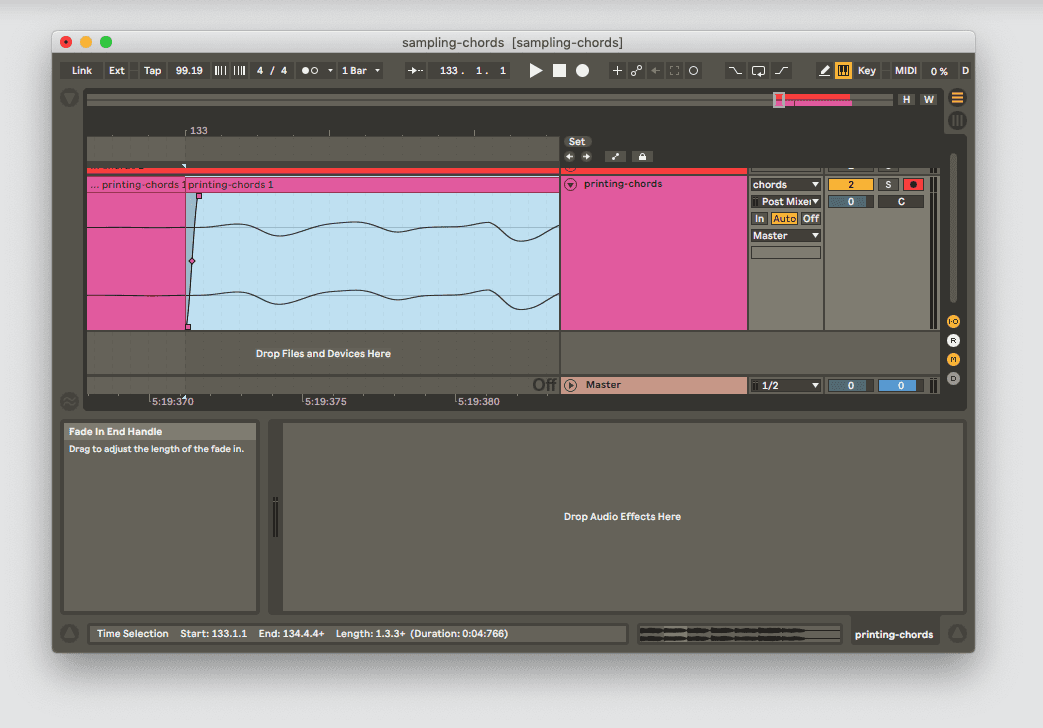Image resolution: width=1043 pixels, height=728 pixels.
Task: Click the I/O mixer section toggle icon
Action: (x=953, y=321)
